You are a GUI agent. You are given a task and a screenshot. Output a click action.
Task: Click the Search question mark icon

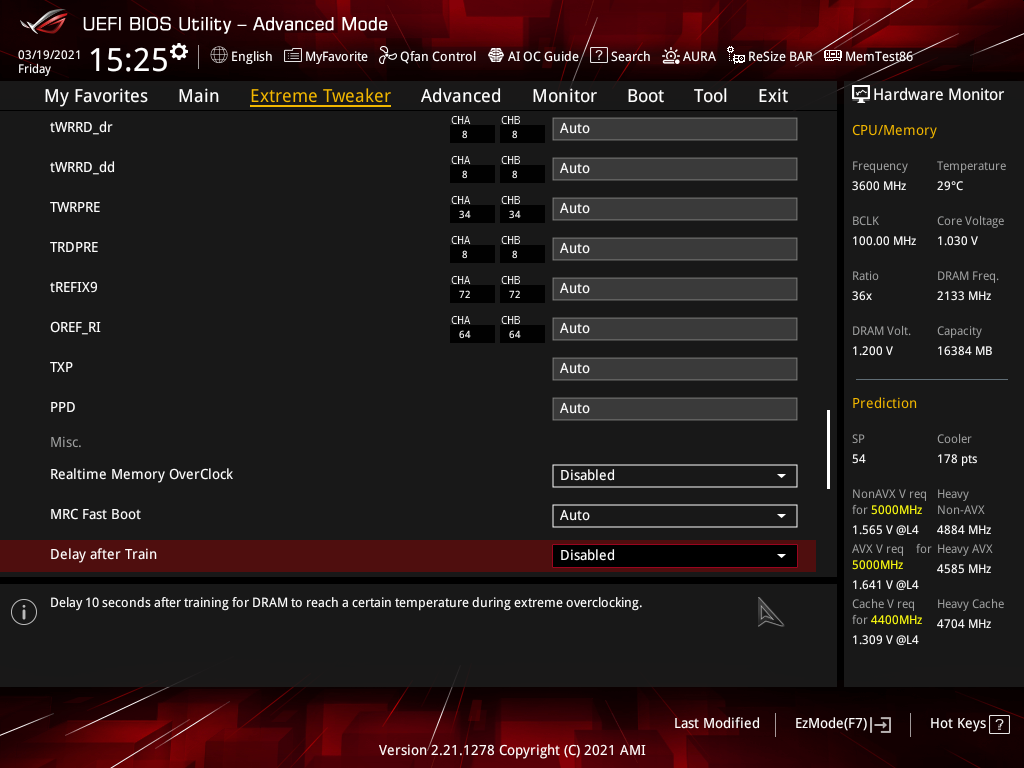(598, 56)
